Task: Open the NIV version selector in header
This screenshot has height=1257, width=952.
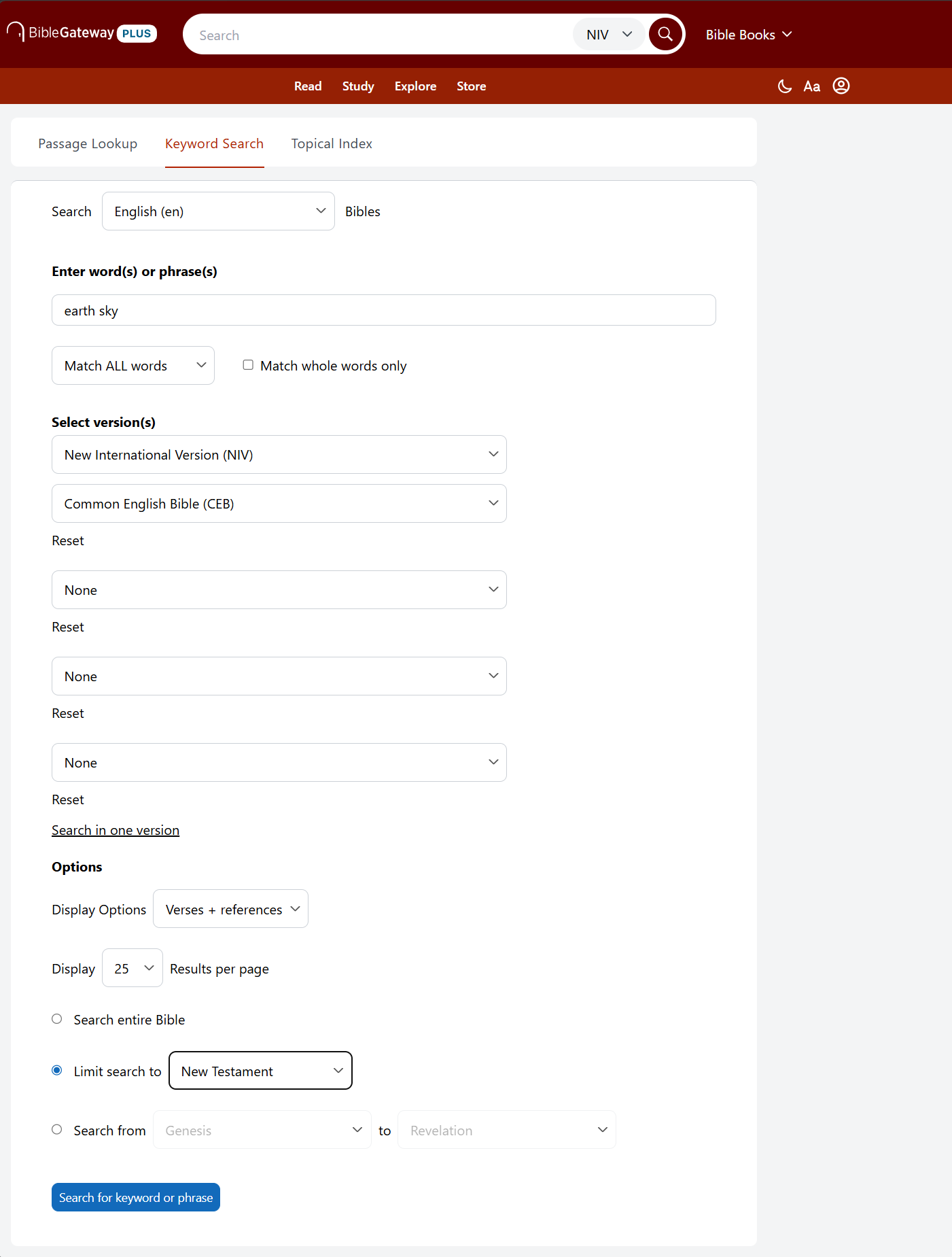Action: [609, 35]
